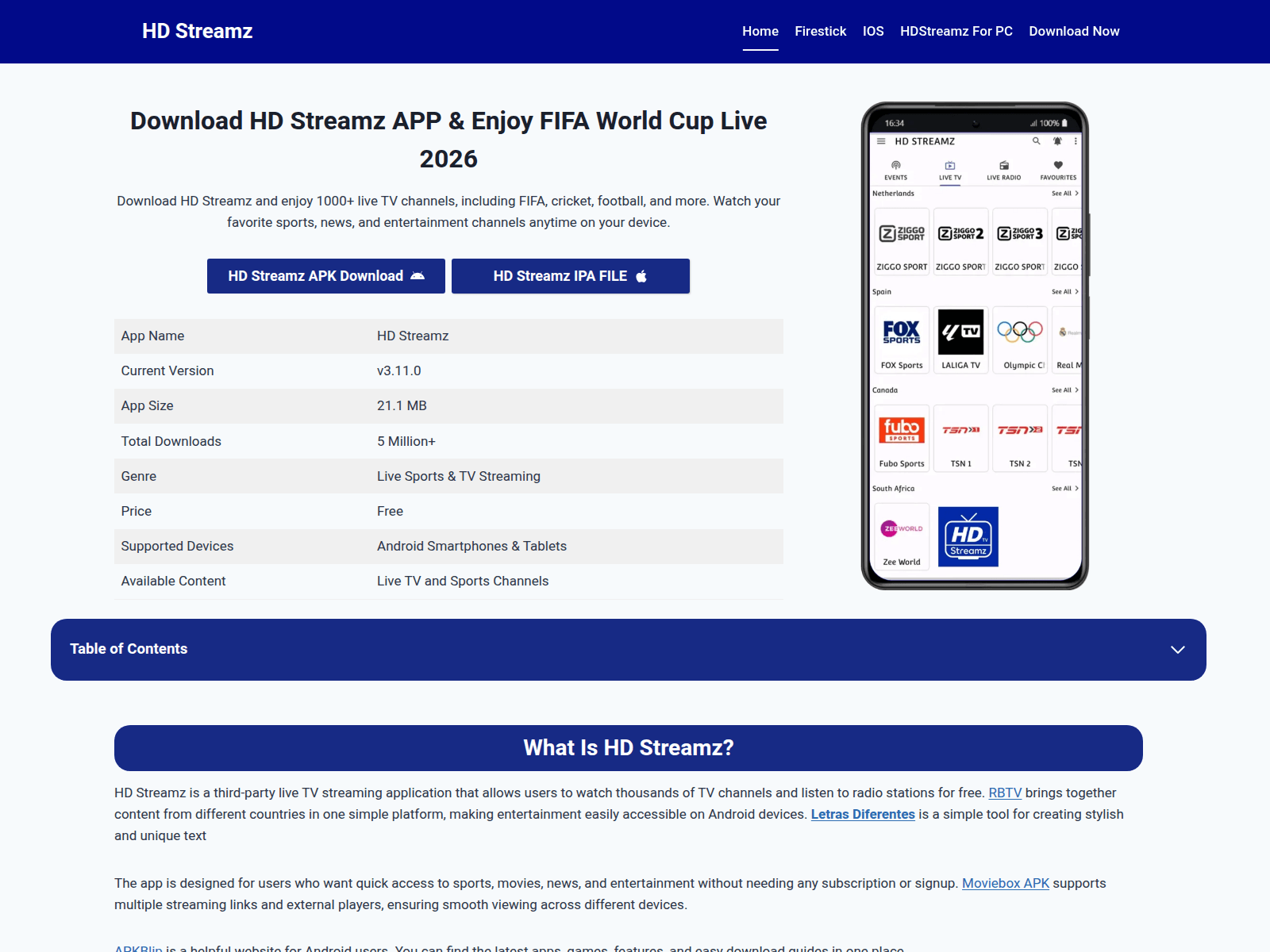The width and height of the screenshot is (1270, 952).
Task: Click the v3.11.0 version value
Action: pyautogui.click(x=399, y=370)
